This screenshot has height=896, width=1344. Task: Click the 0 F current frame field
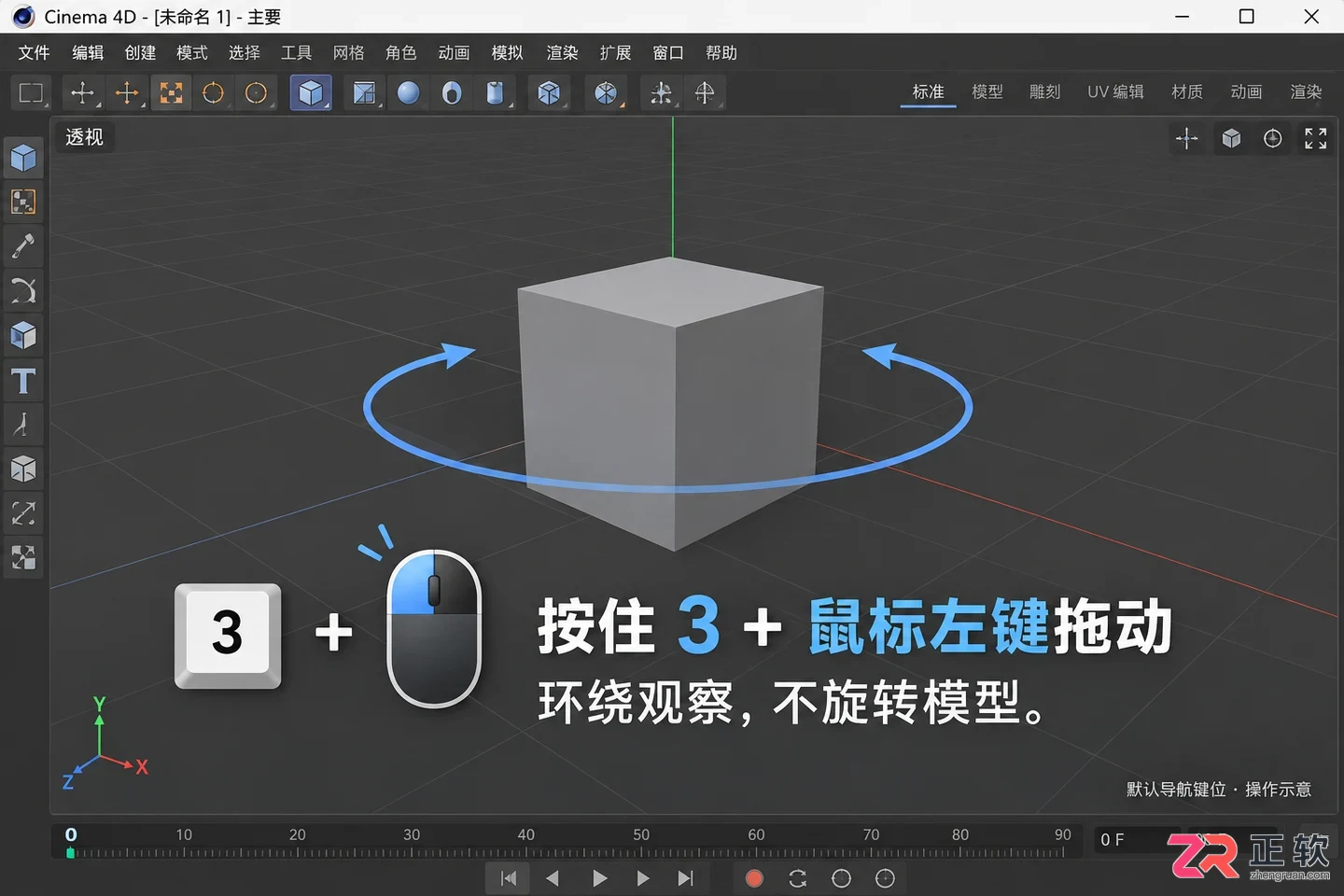tap(1137, 840)
